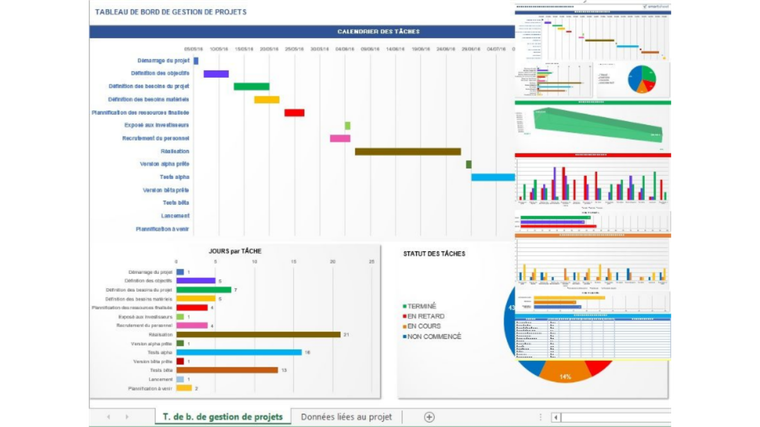Image resolution: width=760 pixels, height=427 pixels.
Task: Click the EN RETARD legend entry
Action: point(423,316)
